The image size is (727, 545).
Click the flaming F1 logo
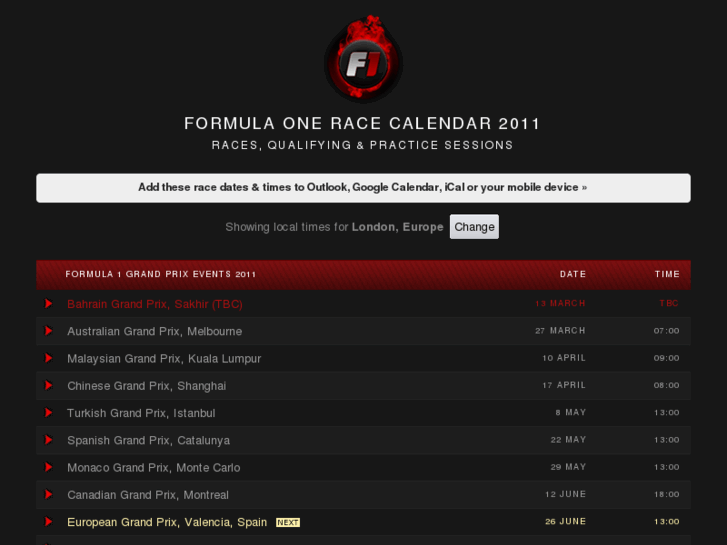[363, 59]
